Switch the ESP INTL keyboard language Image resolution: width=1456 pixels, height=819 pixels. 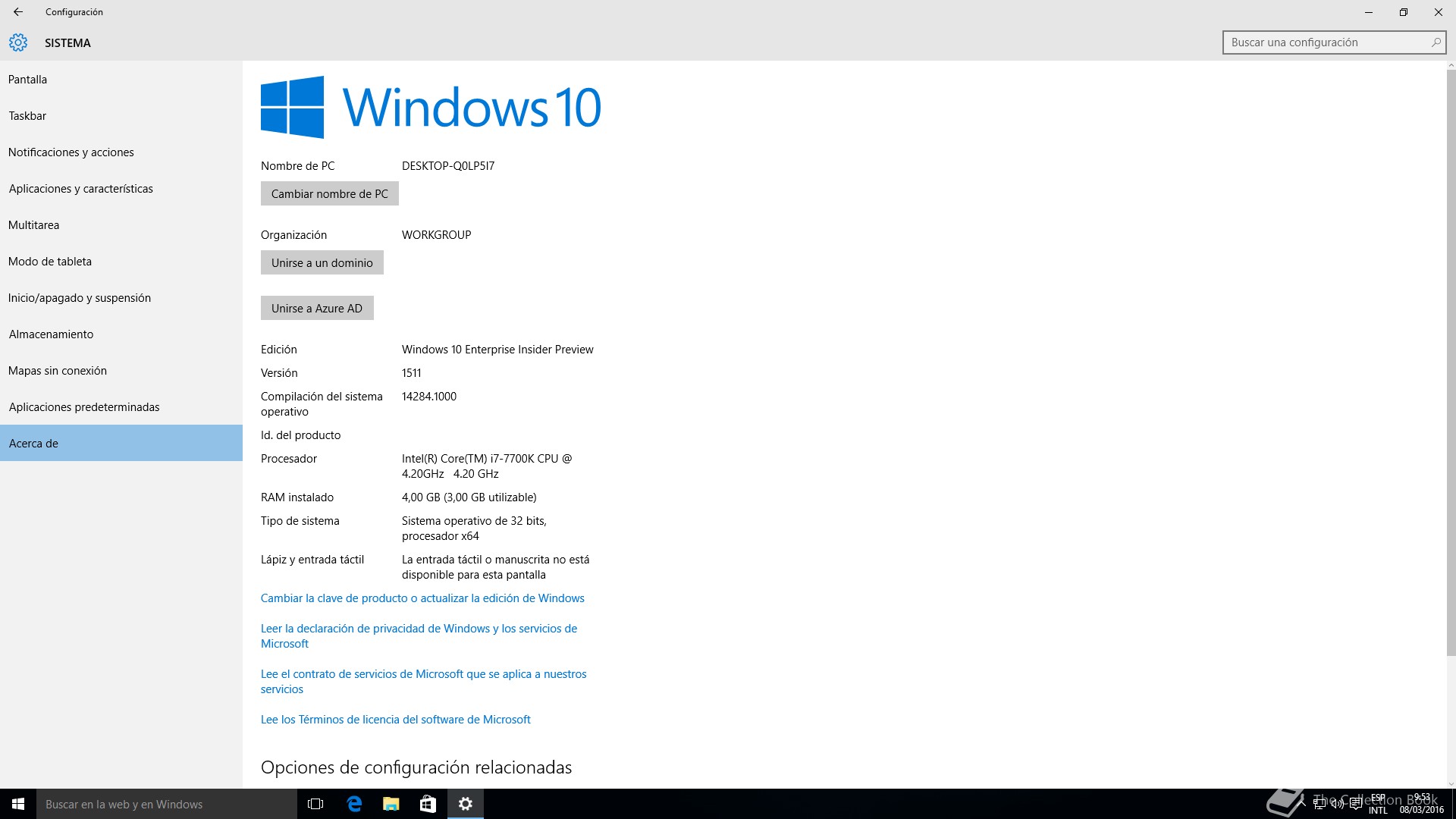tap(1378, 804)
